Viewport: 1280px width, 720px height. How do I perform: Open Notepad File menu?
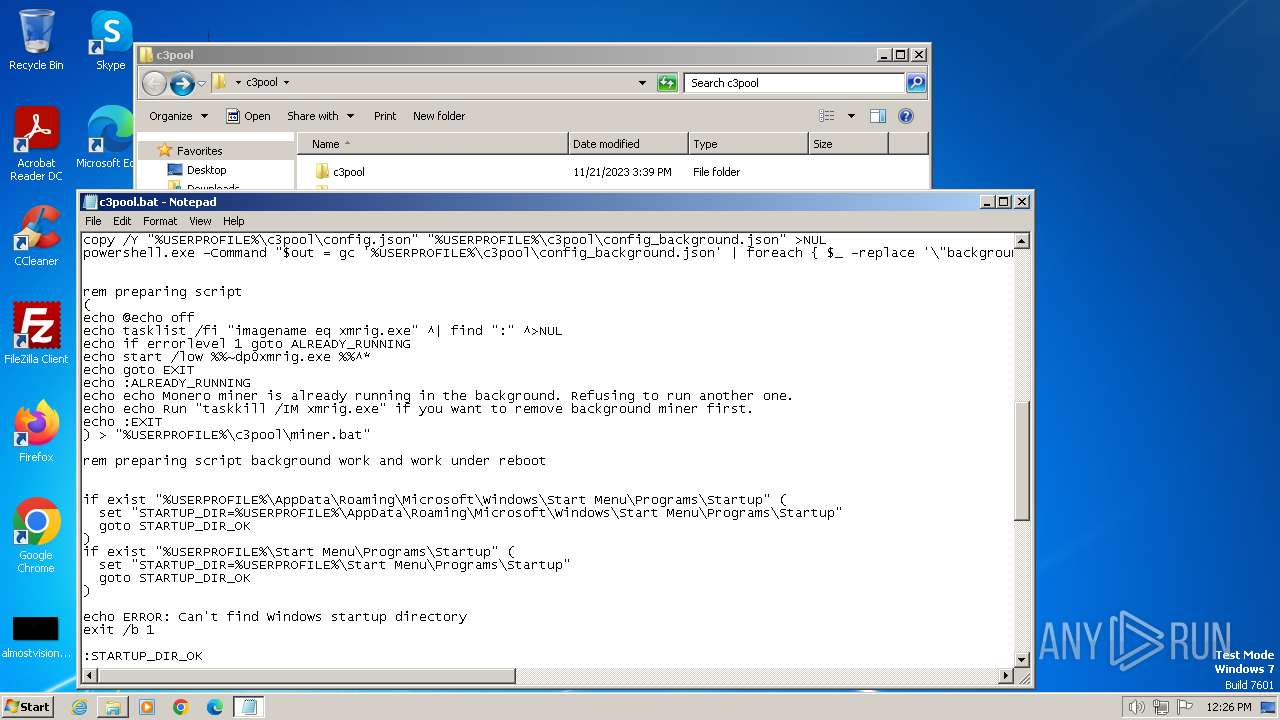[93, 221]
